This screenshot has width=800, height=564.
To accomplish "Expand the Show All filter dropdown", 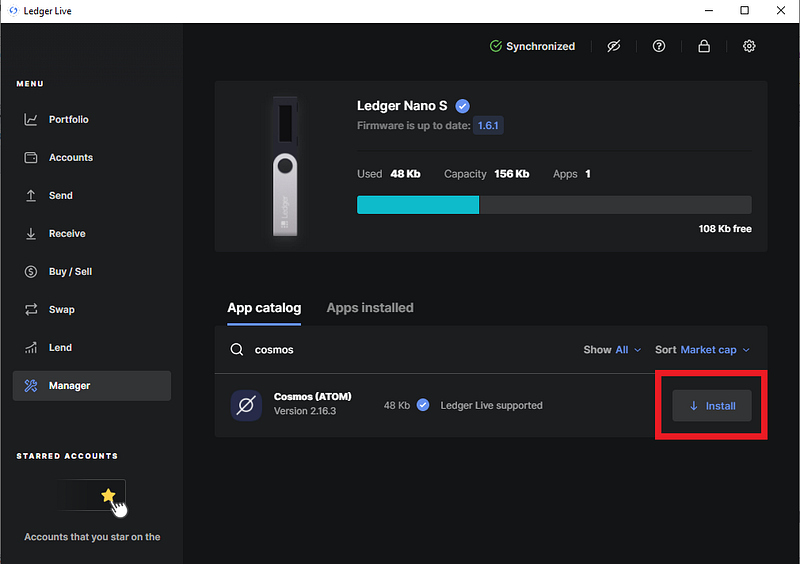I will point(612,350).
